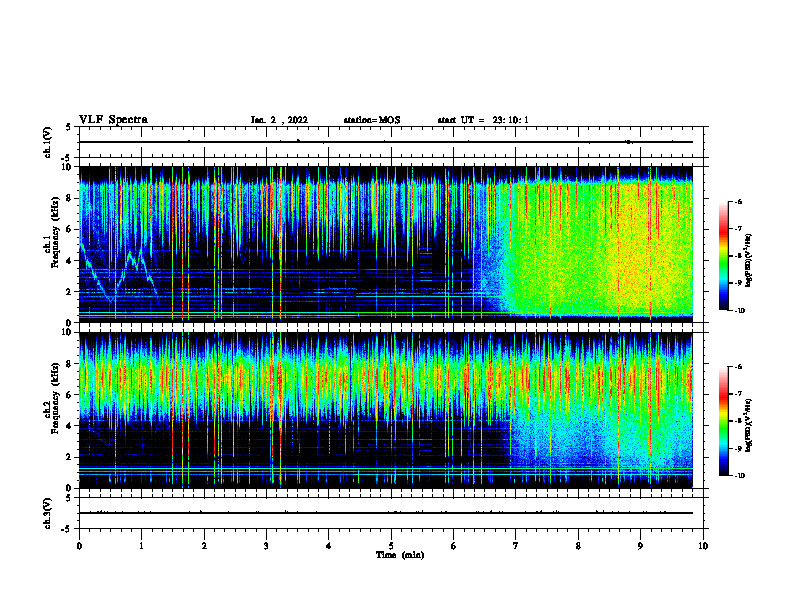Select the date text "Jan. 2, 2022"
792x612 pixels.
279,120
